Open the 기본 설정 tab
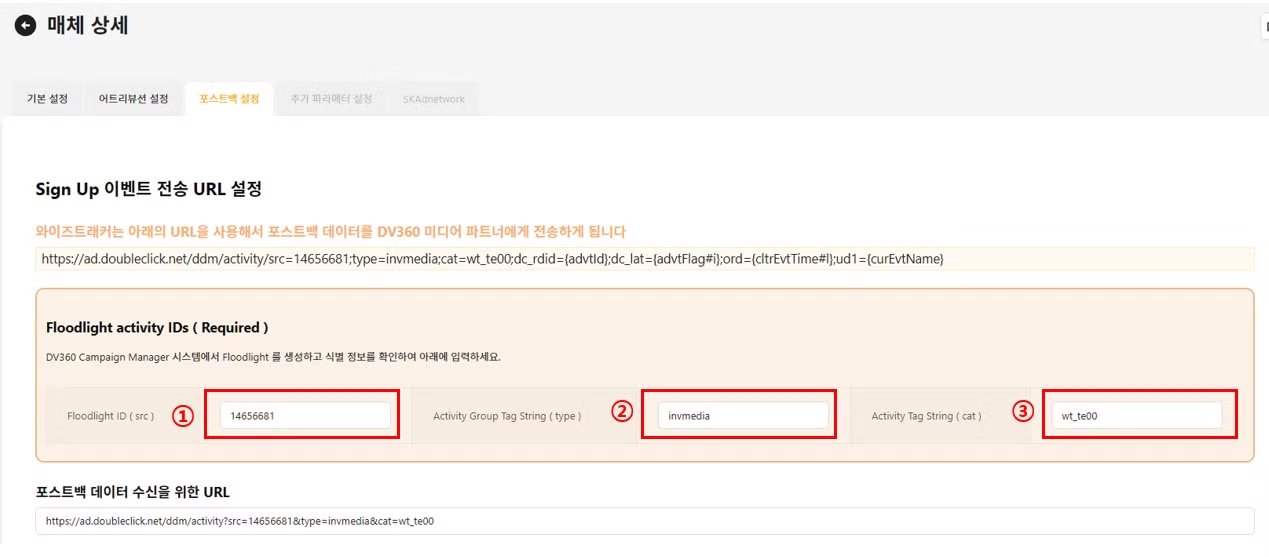Image resolution: width=1269 pixels, height=557 pixels. (47, 99)
